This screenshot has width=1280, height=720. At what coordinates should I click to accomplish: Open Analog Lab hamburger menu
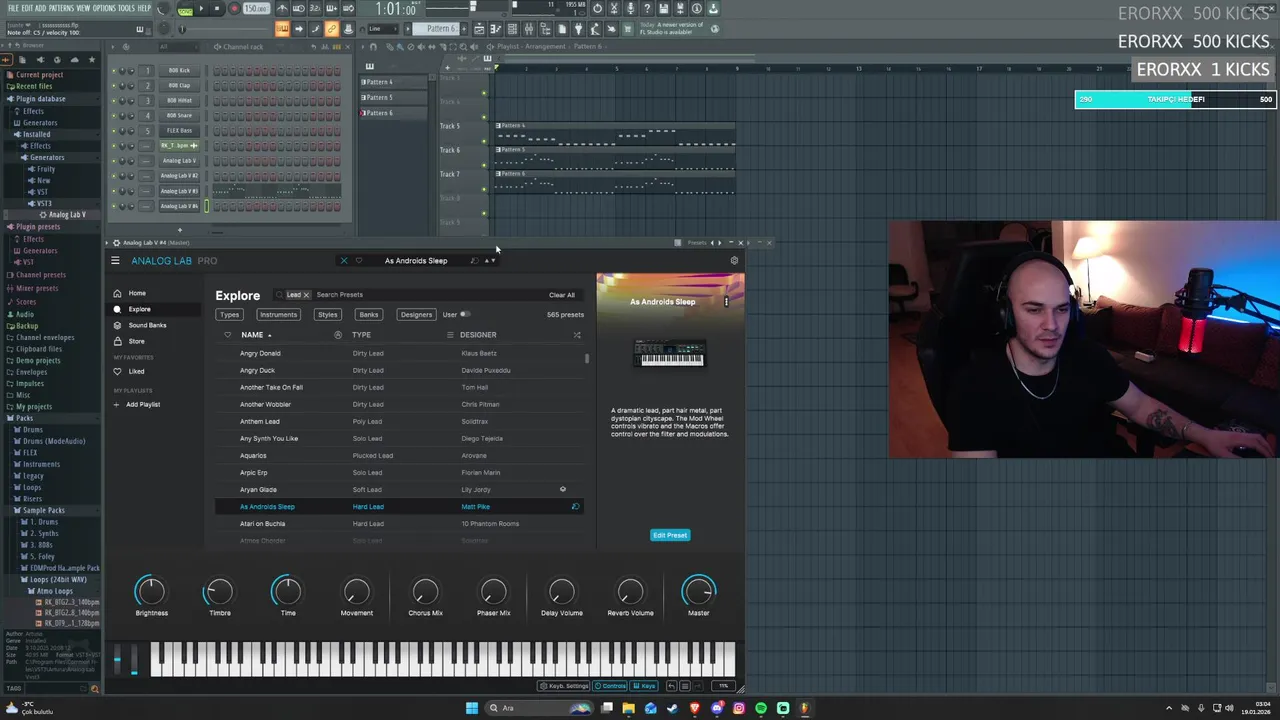pos(115,261)
